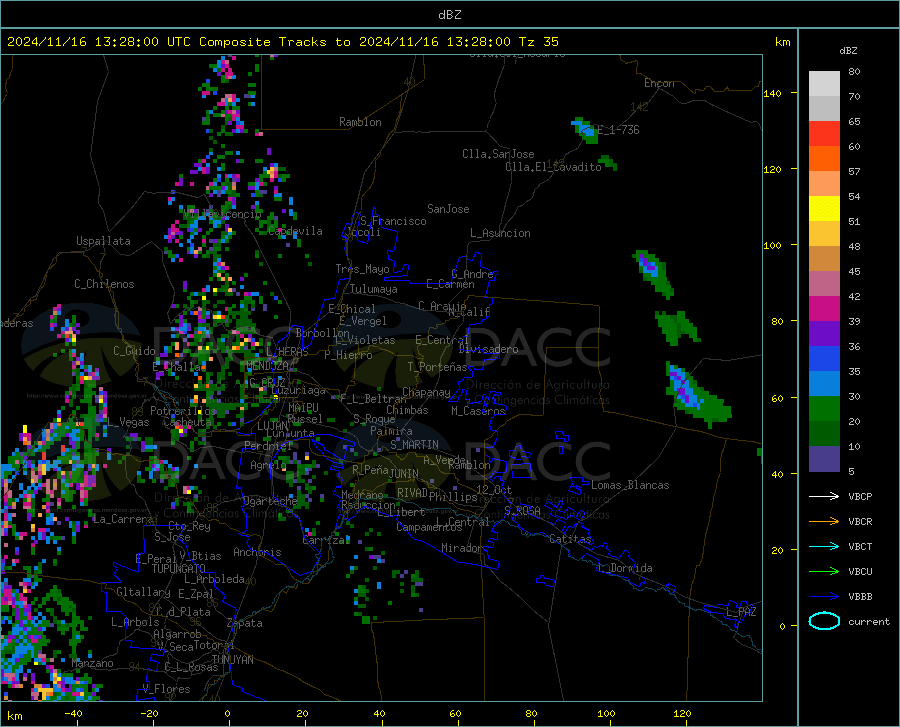This screenshot has height=727, width=900.
Task: Click the 'E_1-736' station label
Action: click(x=618, y=130)
